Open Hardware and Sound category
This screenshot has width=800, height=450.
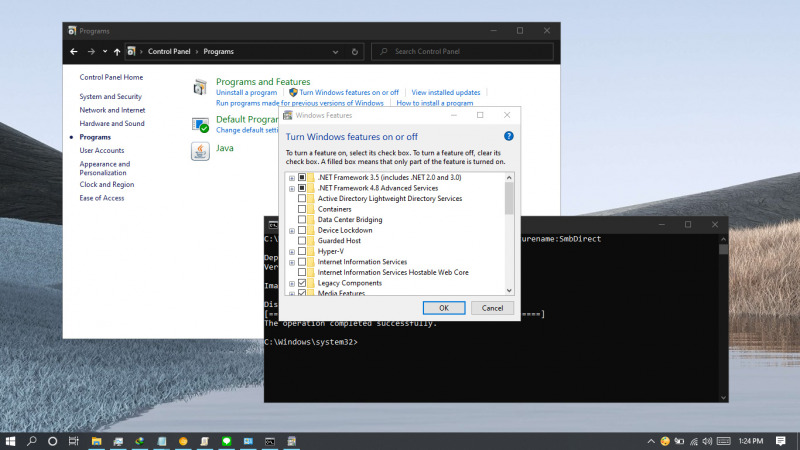coord(112,123)
